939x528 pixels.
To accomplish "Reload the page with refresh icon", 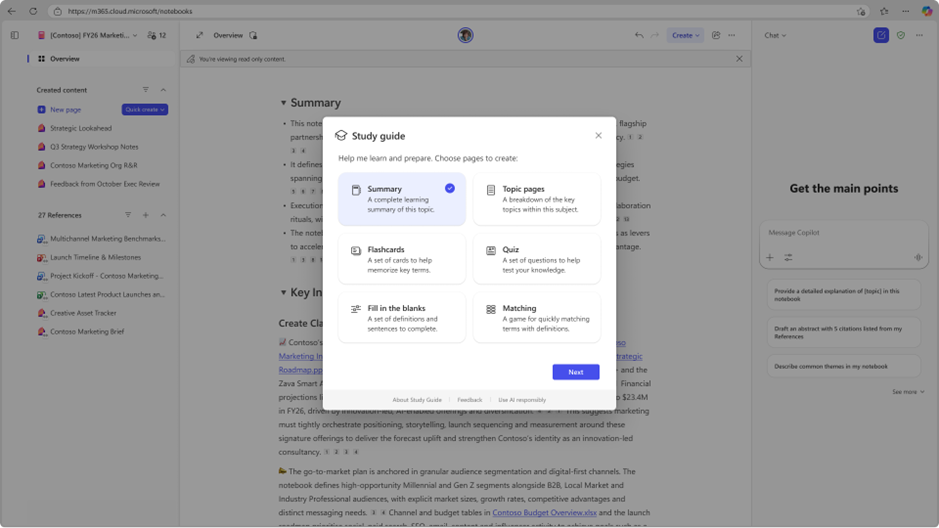I will [33, 11].
